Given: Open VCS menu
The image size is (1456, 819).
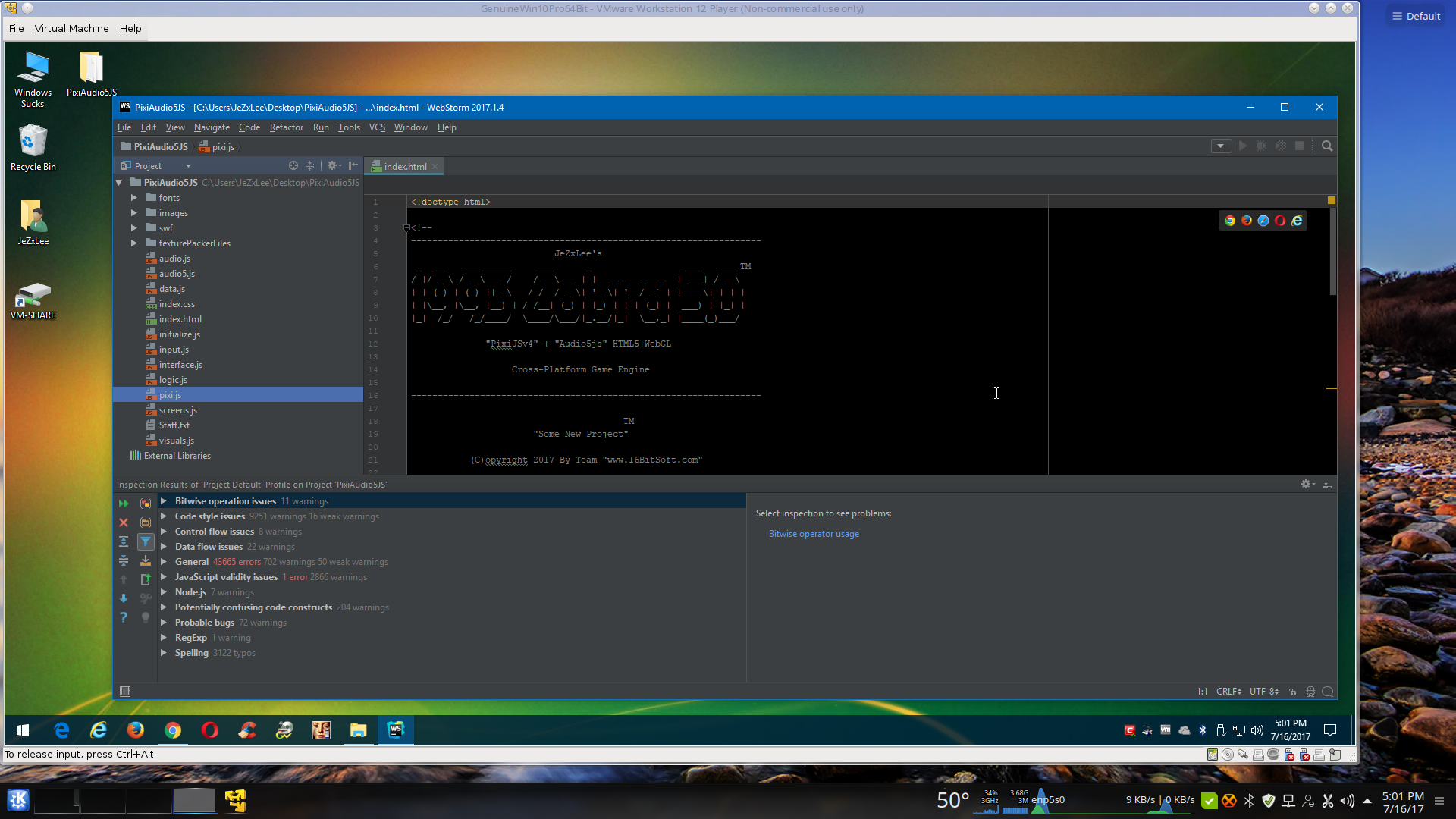Looking at the screenshot, I should 377,127.
